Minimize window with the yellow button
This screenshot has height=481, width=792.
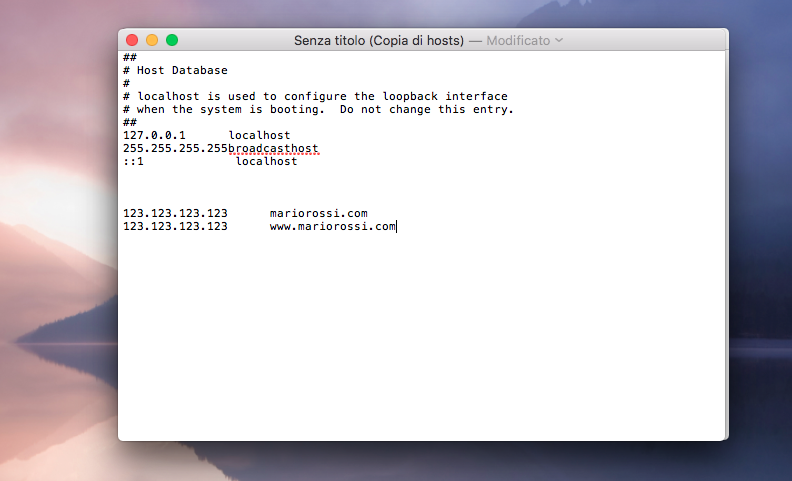click(x=152, y=40)
